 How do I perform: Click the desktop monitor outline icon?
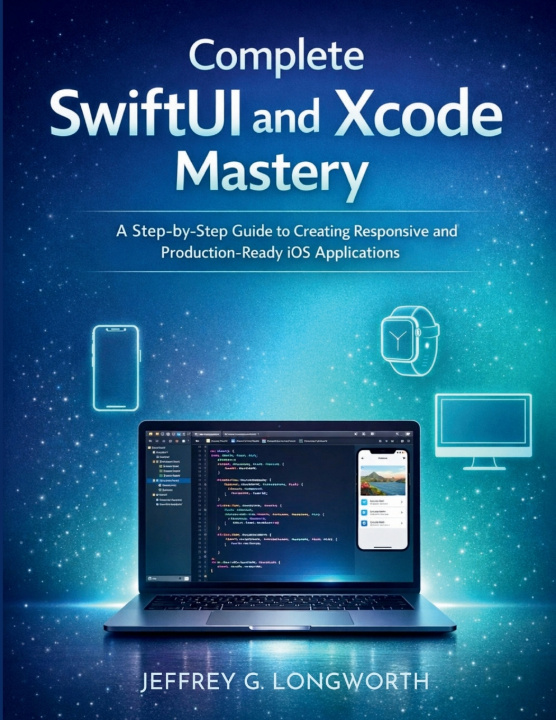[x=483, y=431]
